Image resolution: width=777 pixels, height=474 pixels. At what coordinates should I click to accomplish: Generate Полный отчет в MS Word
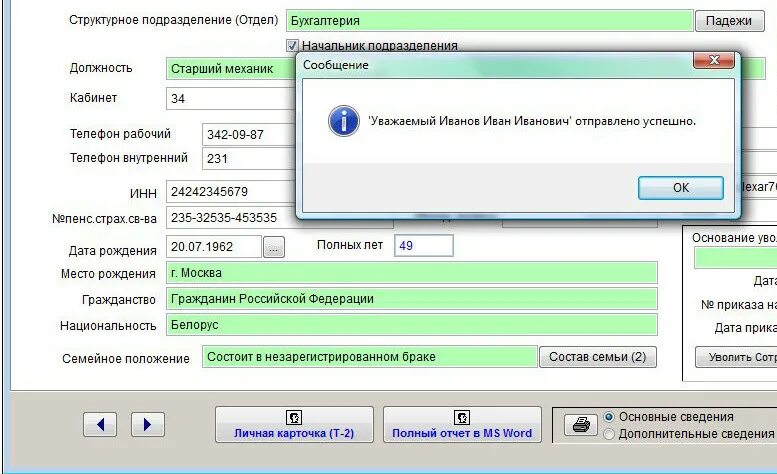point(462,424)
